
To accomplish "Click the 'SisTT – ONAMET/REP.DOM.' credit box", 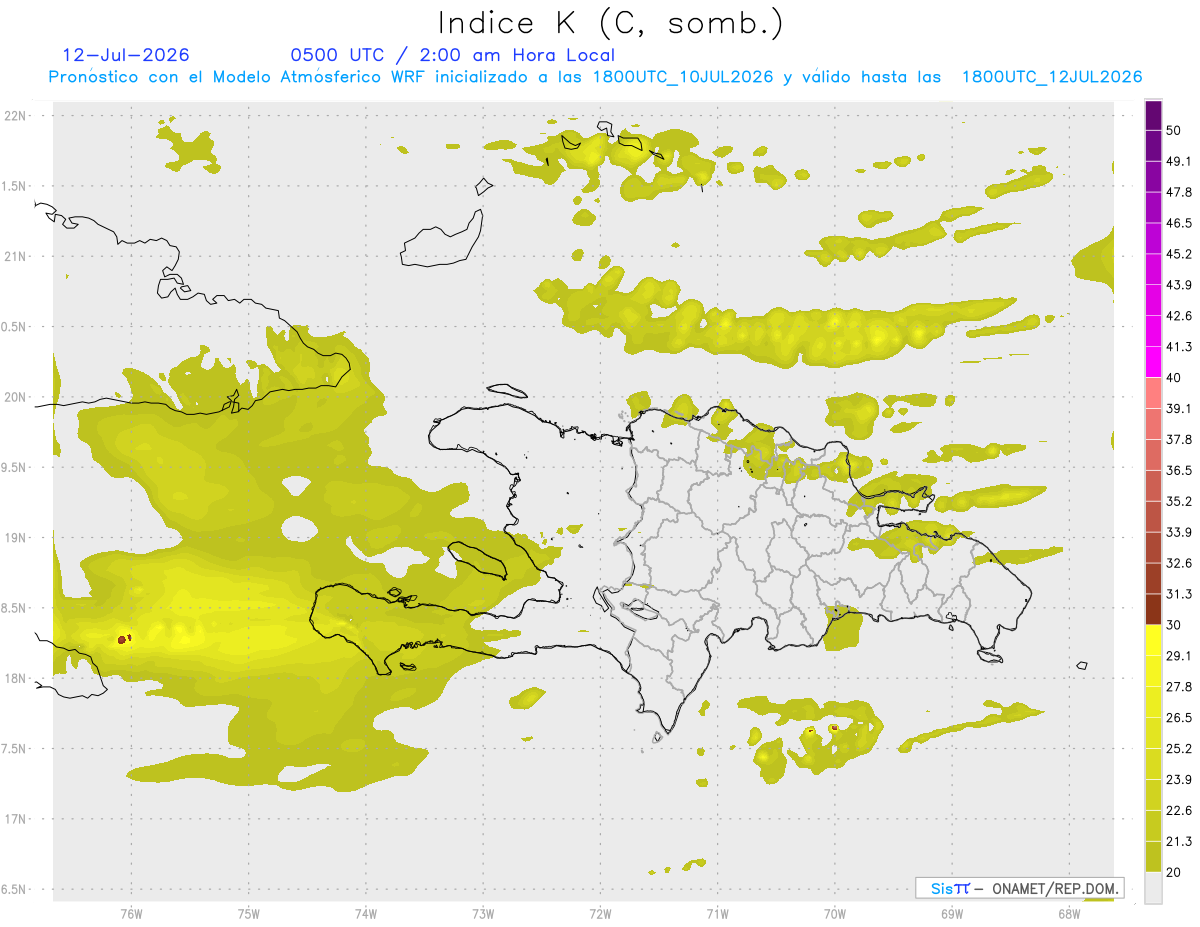I will pos(1020,888).
